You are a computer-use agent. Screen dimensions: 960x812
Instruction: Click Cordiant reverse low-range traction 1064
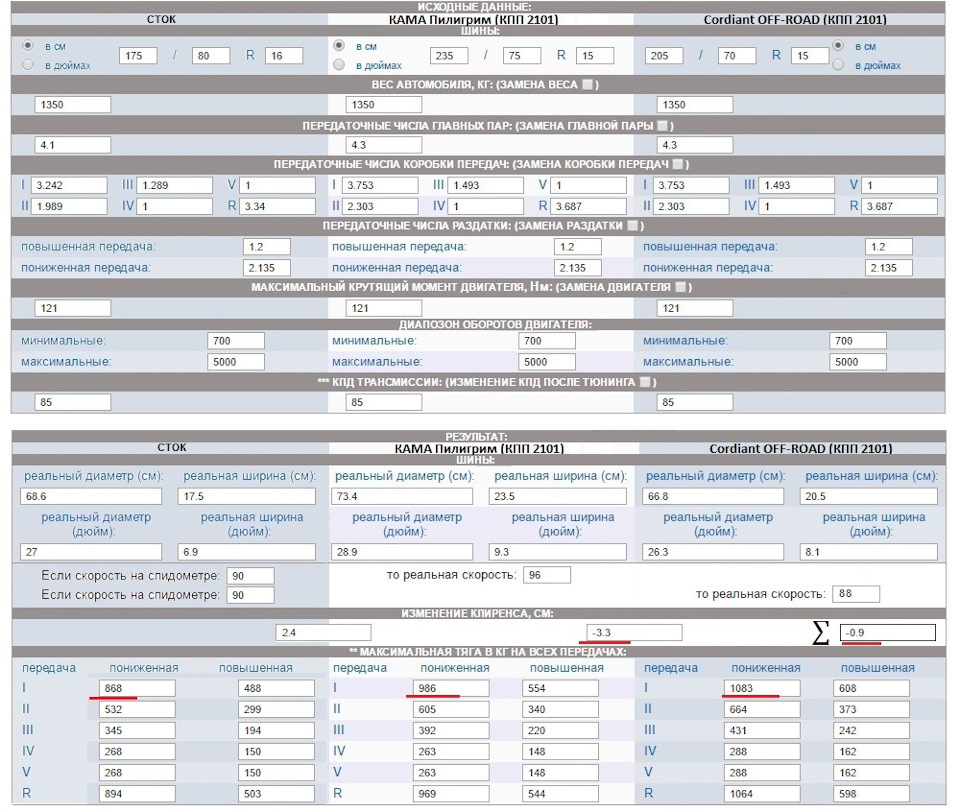click(x=762, y=794)
